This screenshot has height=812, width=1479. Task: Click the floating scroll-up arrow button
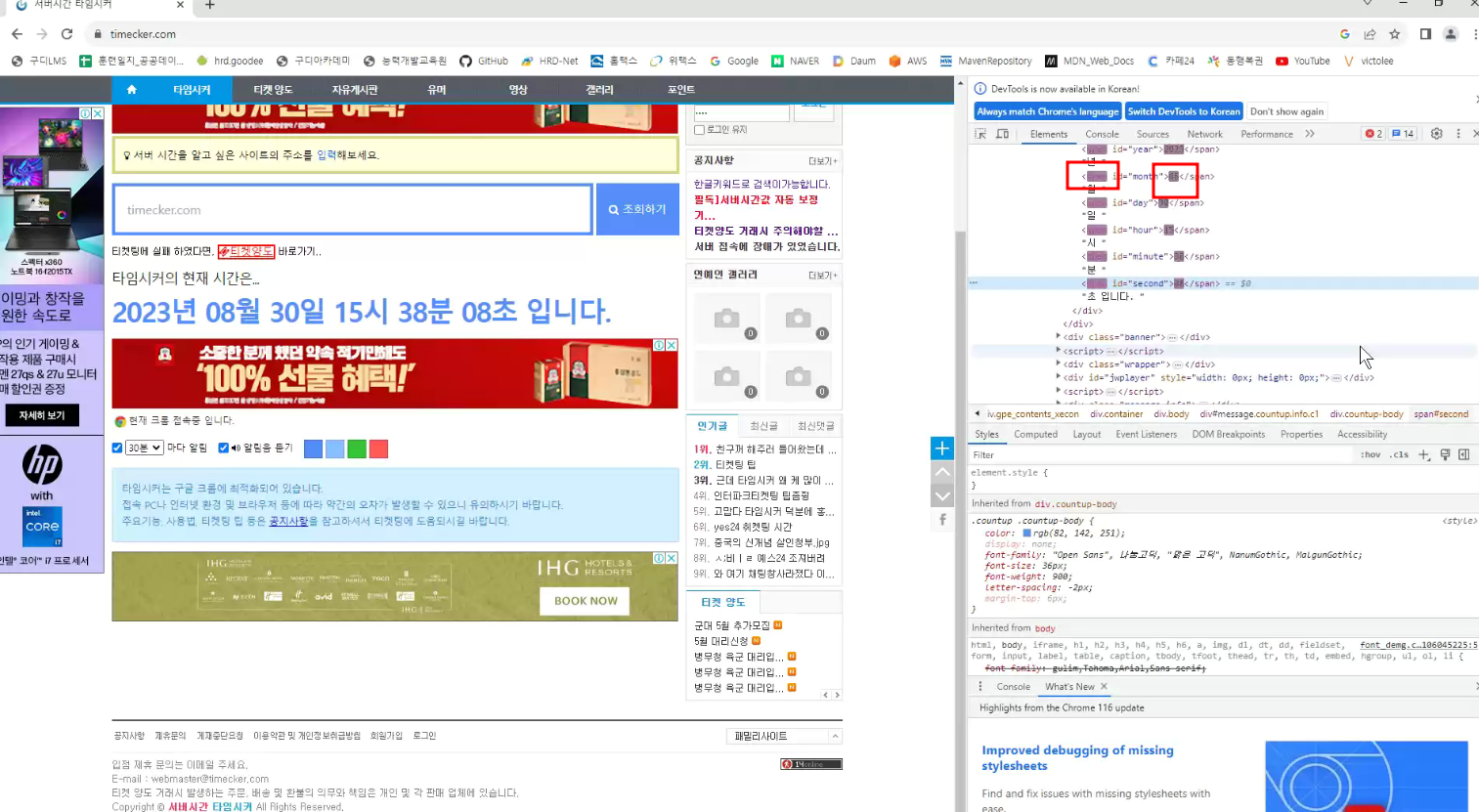click(x=942, y=472)
